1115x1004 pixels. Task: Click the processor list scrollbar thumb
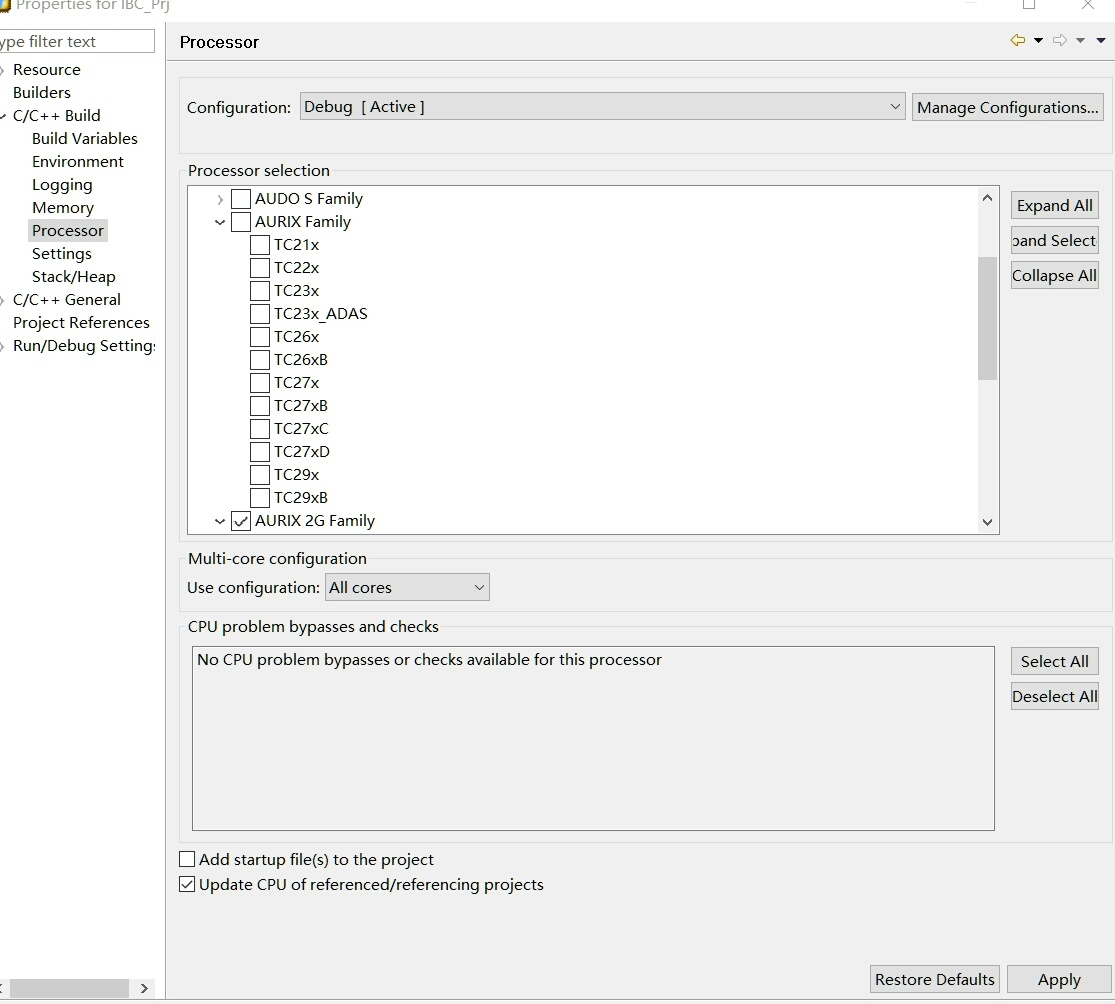pyautogui.click(x=987, y=318)
